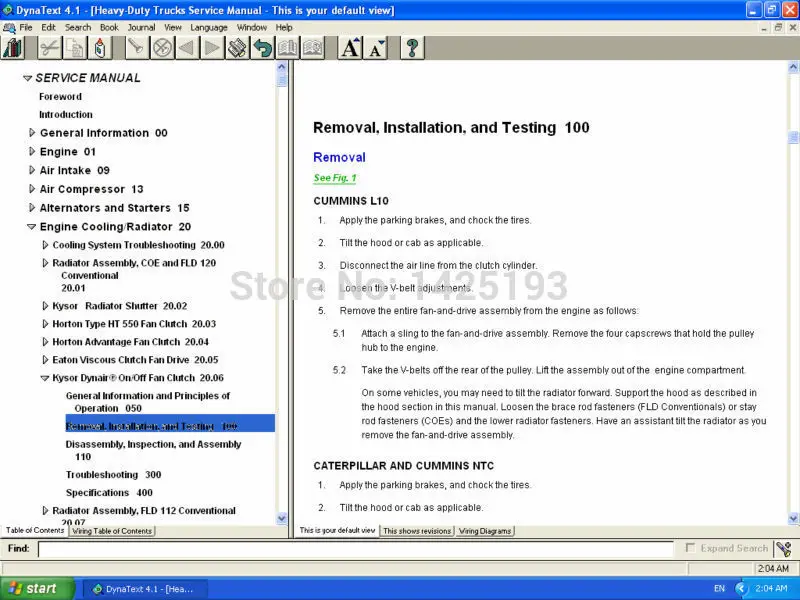Expand Air Intake 09 section
The image size is (800, 600).
click(x=32, y=170)
